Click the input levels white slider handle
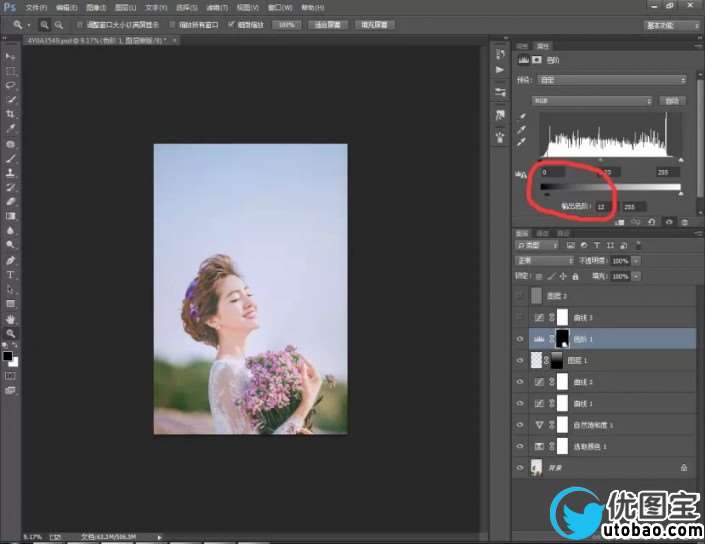Image resolution: width=705 pixels, height=544 pixels. 681,160
